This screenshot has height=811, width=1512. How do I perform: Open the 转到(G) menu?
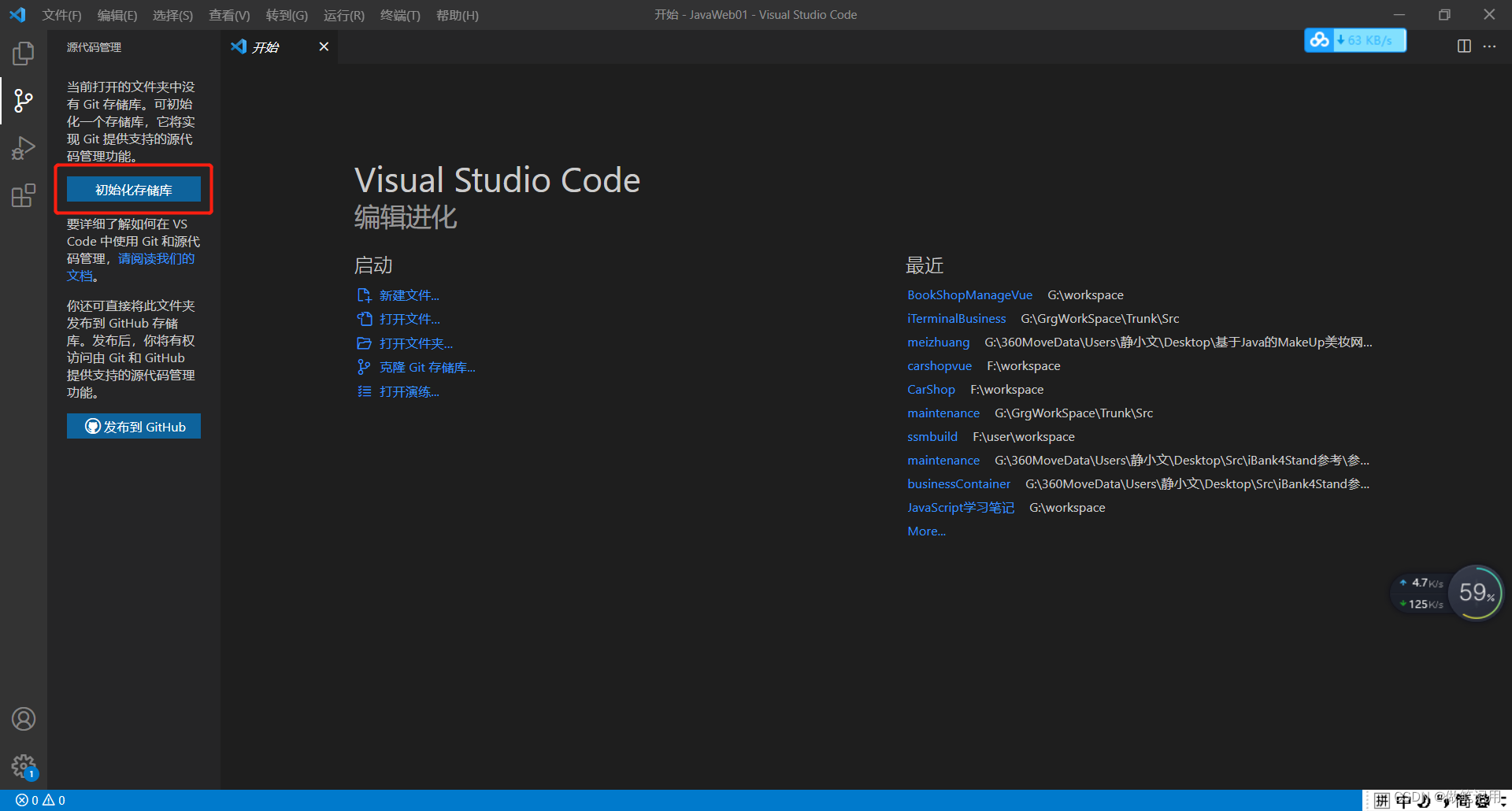click(287, 15)
